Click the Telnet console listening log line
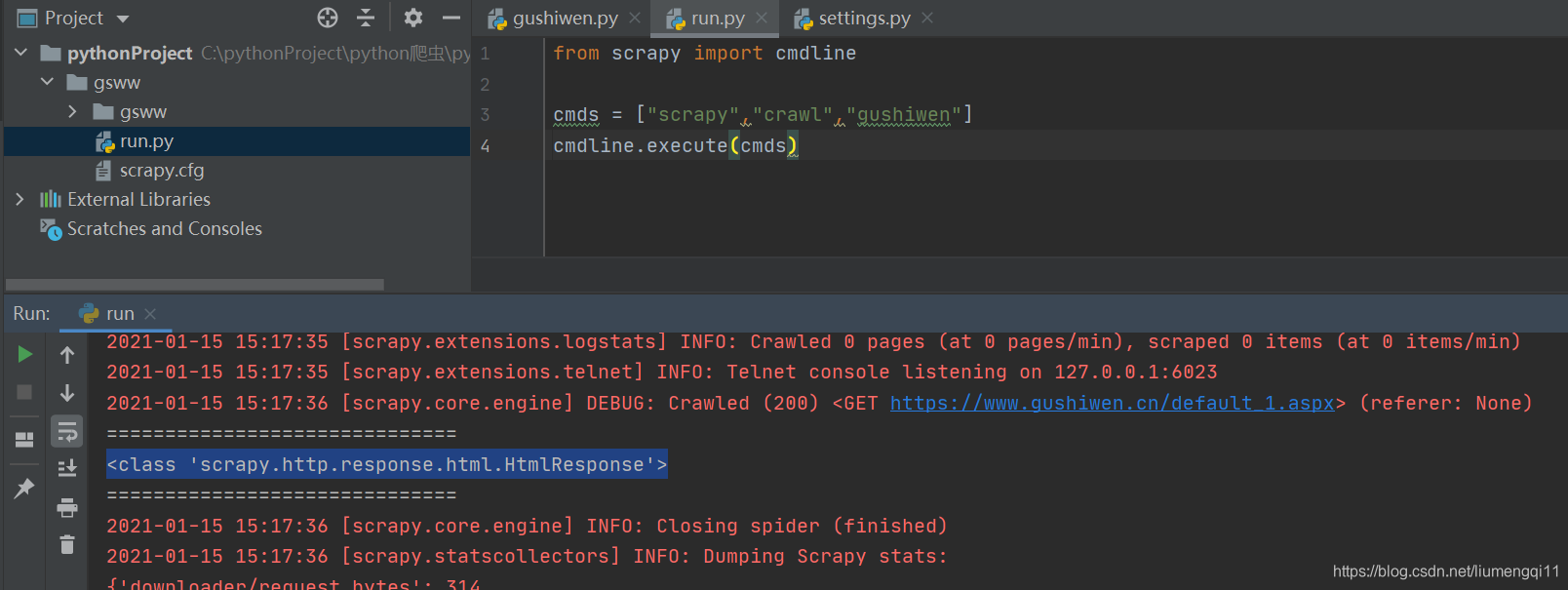Viewport: 1568px width, 590px height. coord(662,372)
